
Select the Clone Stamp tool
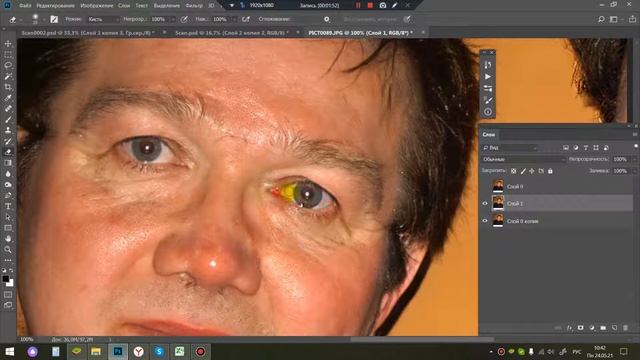pos(8,130)
